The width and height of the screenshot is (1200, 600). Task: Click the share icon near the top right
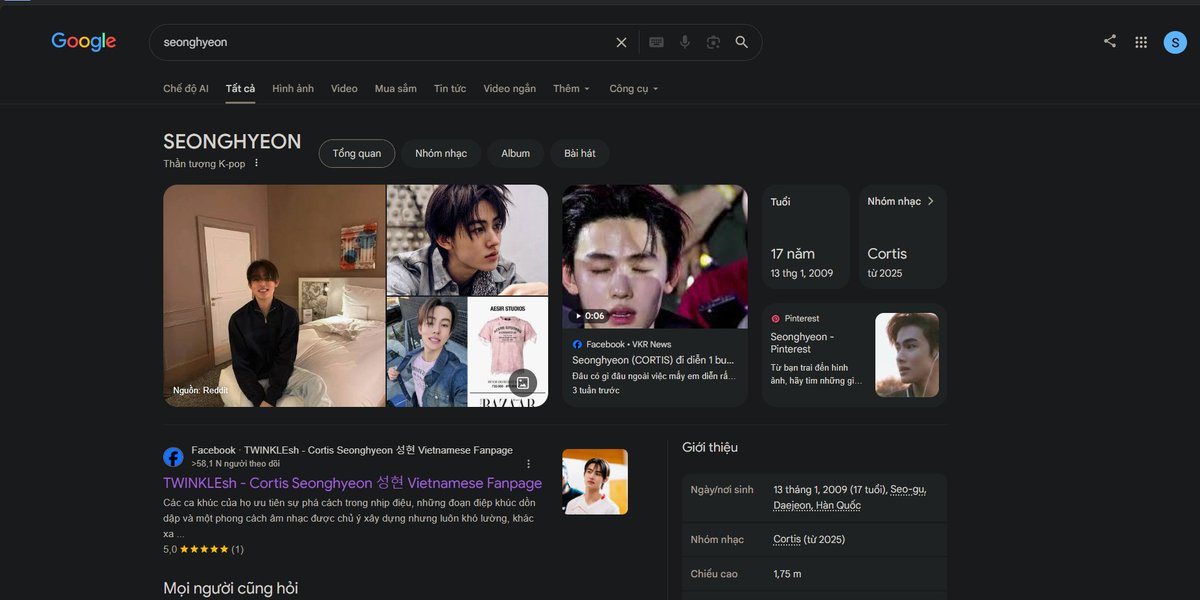(1110, 41)
